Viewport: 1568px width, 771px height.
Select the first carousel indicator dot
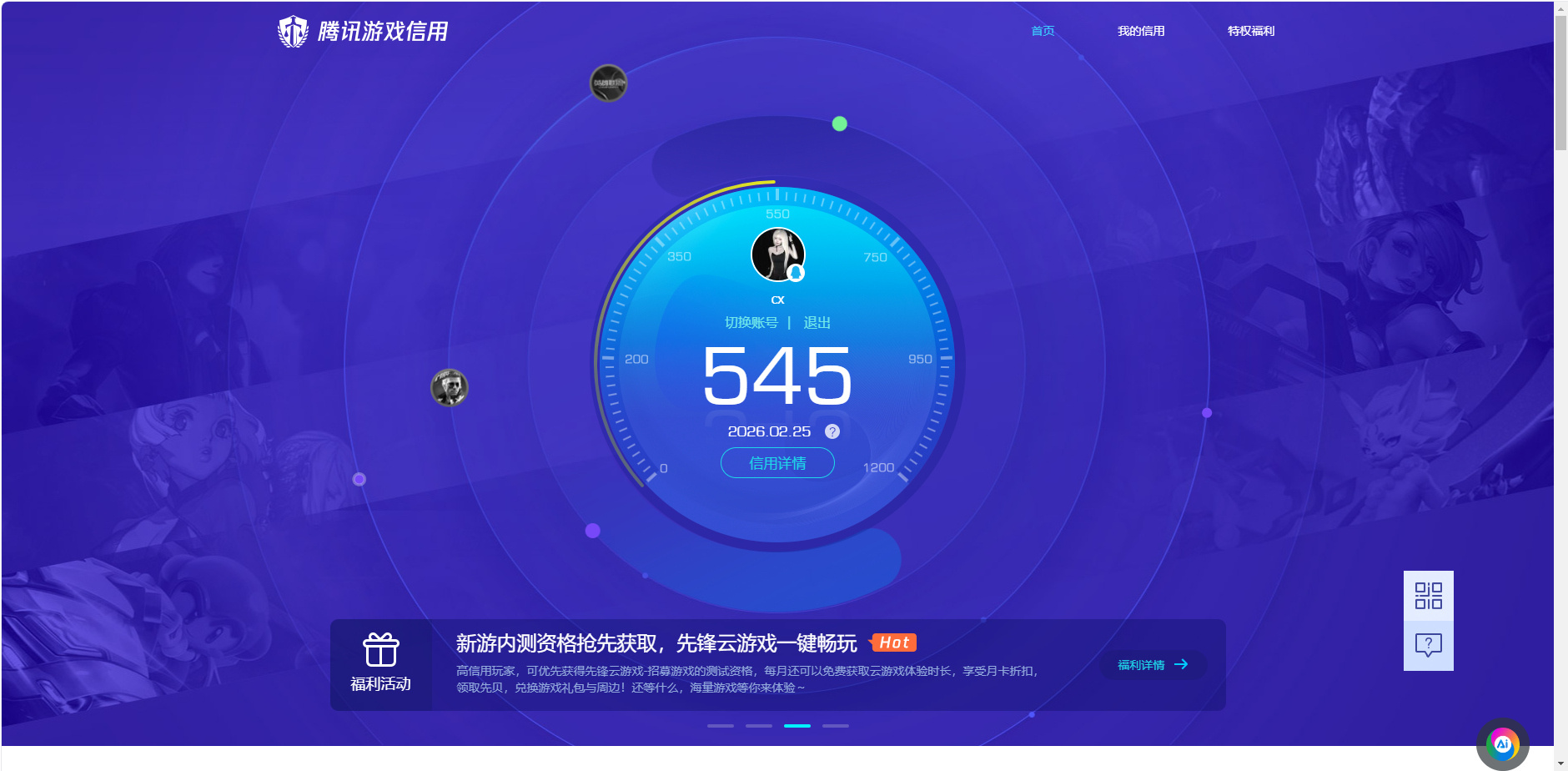pyautogui.click(x=719, y=726)
